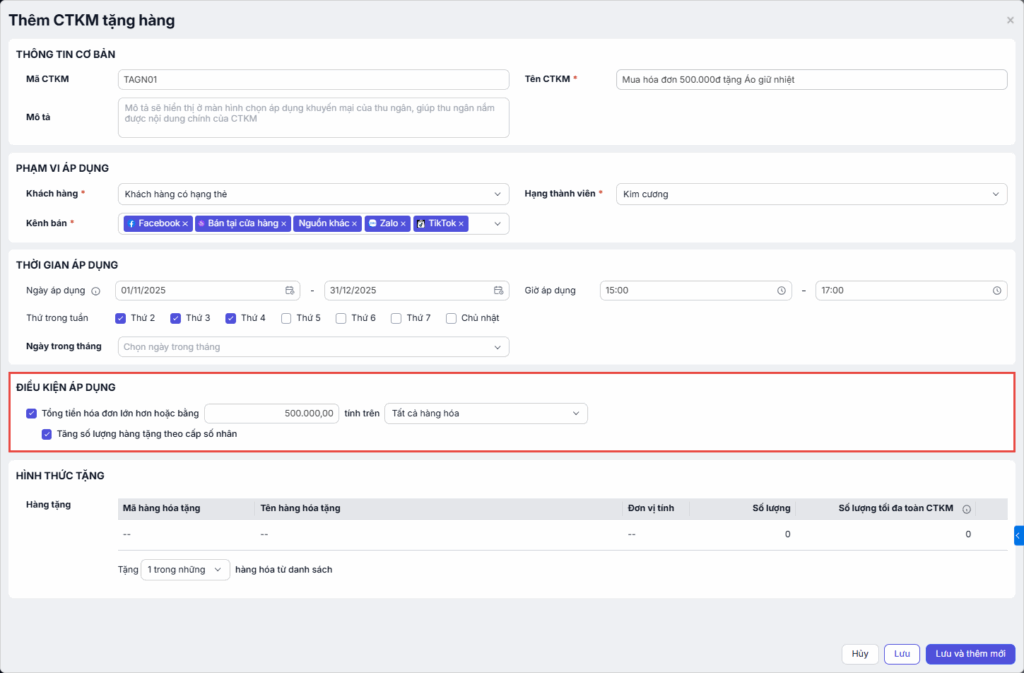Click info icon next to Số lượng tối đa toàn CTKM

click(966, 509)
